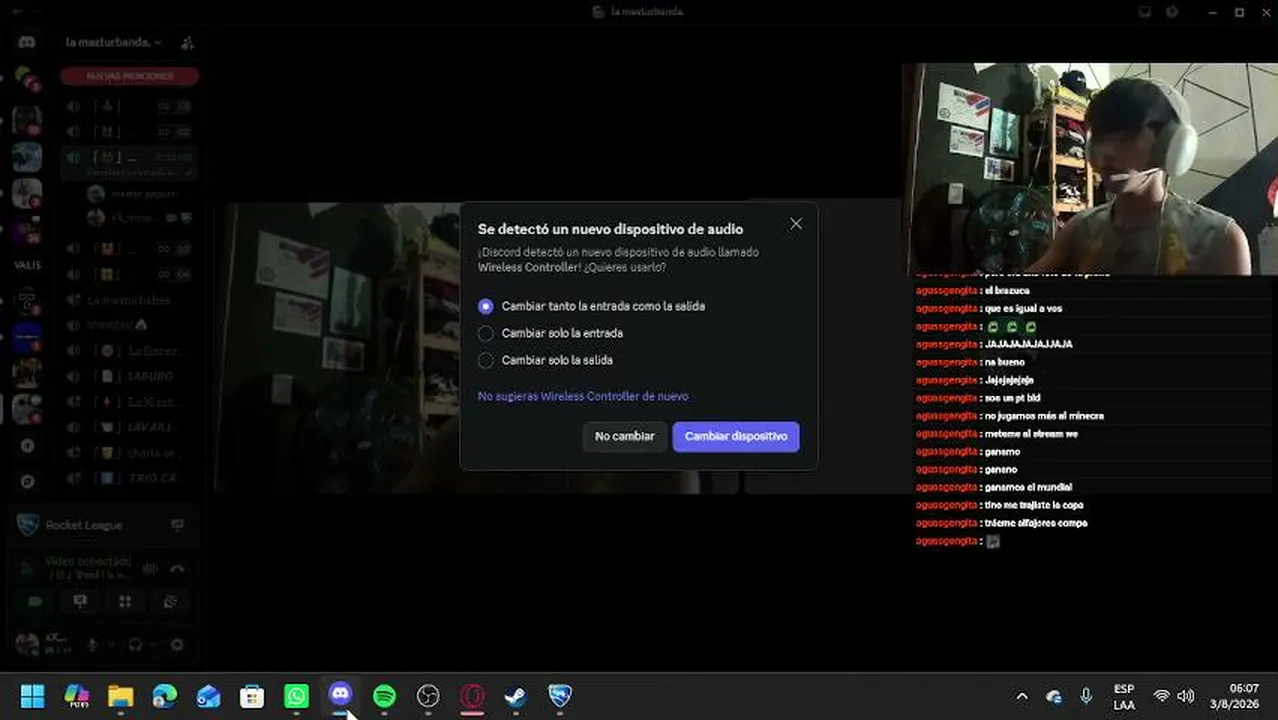Switch to Opera GX in the taskbar
Image resolution: width=1278 pixels, height=720 pixels.
coord(472,696)
